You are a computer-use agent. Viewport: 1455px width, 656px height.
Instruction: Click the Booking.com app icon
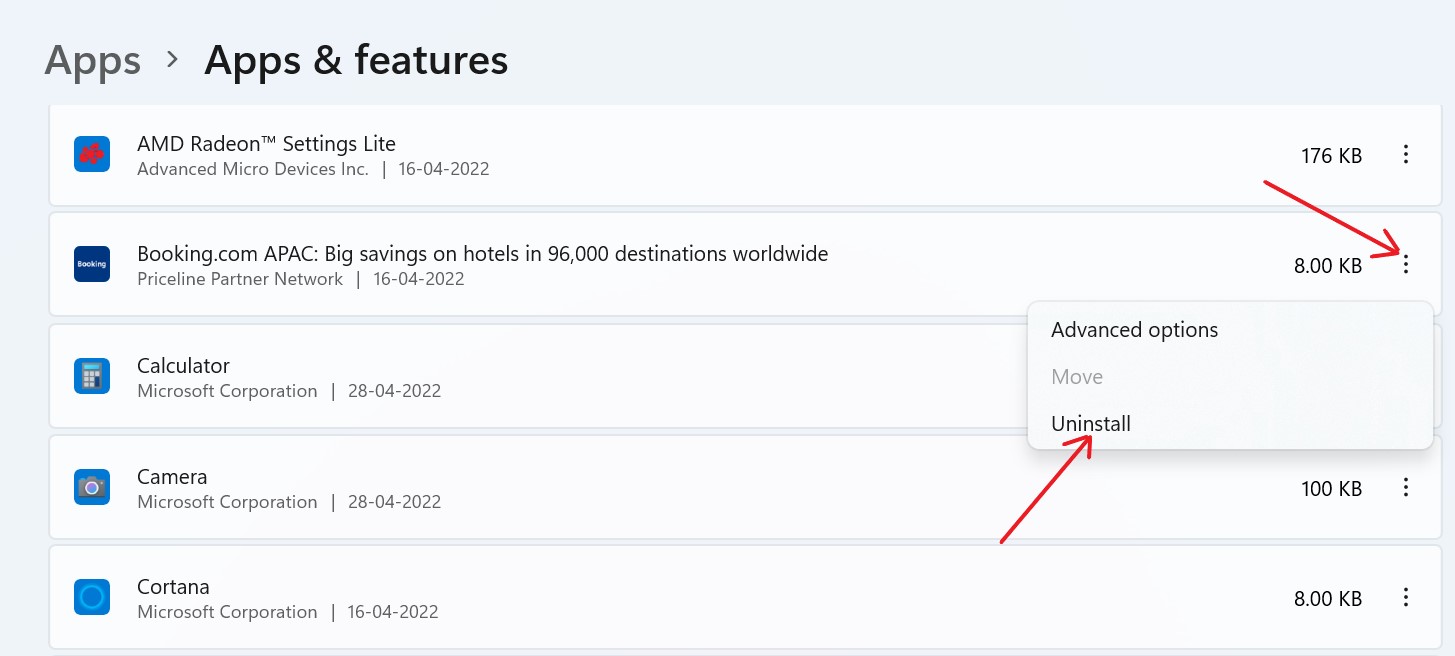click(92, 265)
